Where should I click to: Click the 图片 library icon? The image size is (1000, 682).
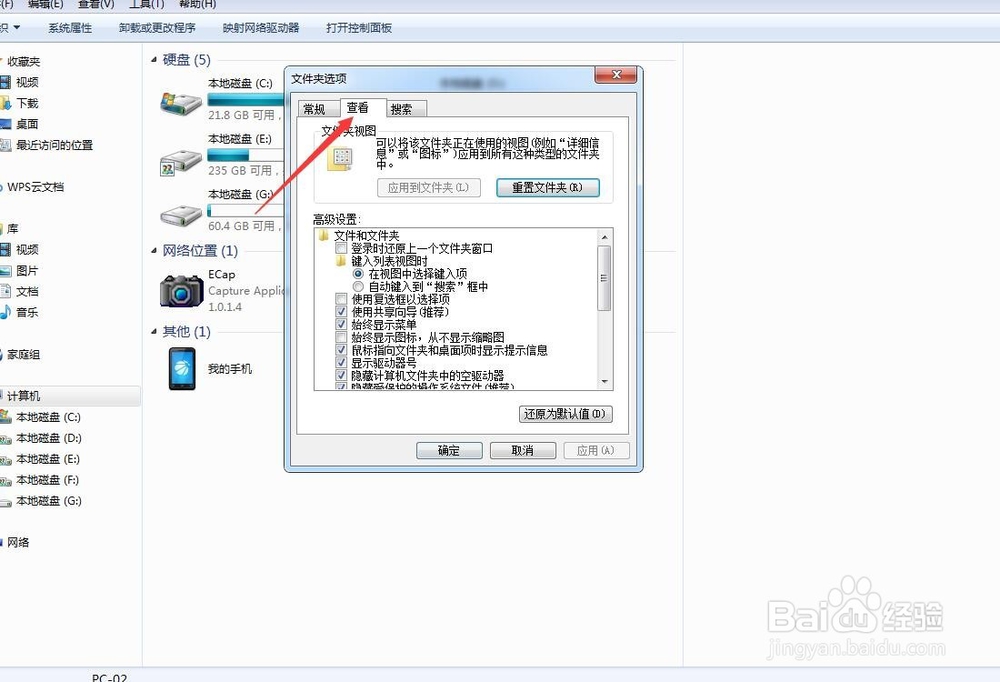click(x=5, y=271)
